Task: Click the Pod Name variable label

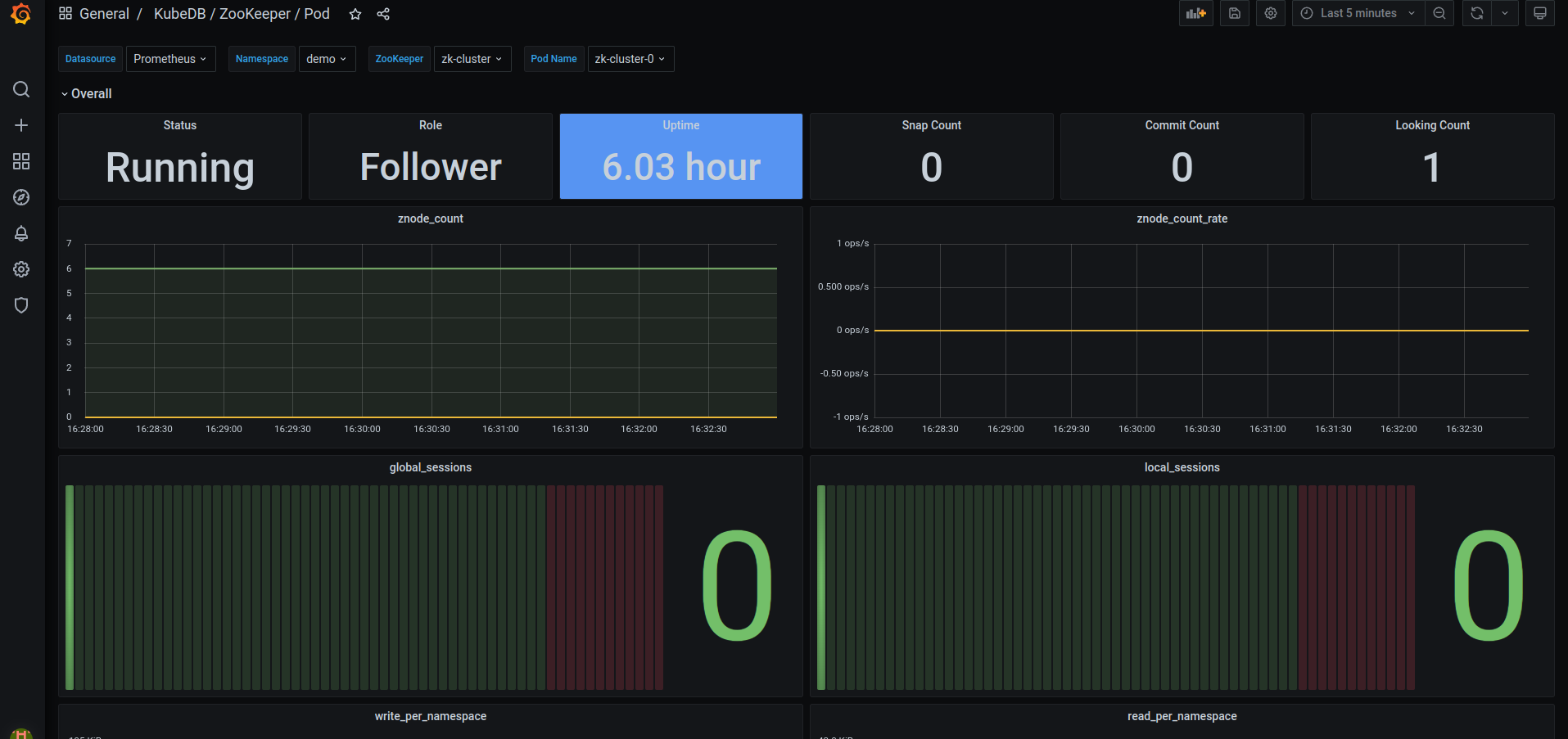Action: [x=554, y=59]
